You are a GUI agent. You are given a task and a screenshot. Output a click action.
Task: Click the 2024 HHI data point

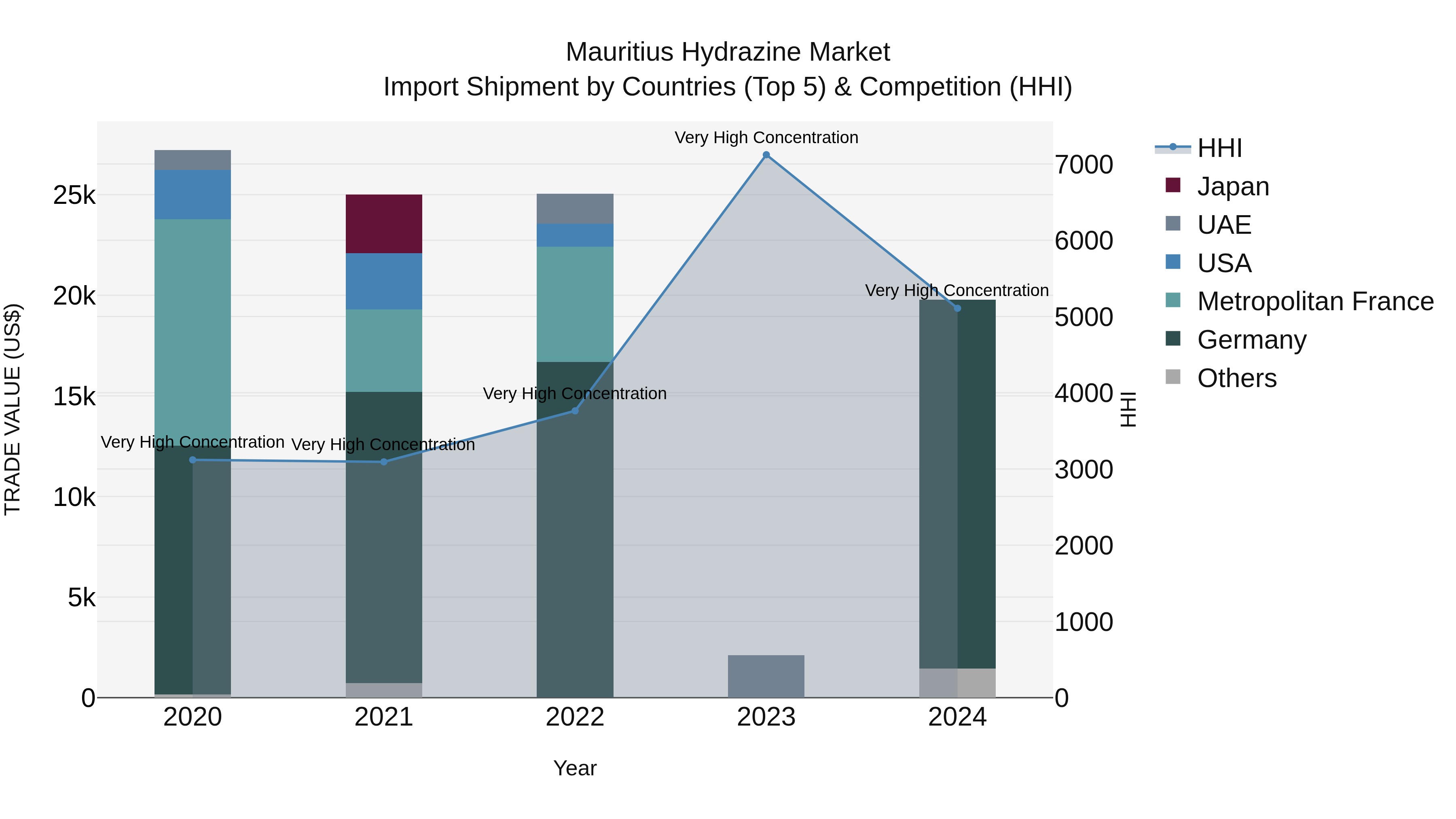click(x=957, y=309)
